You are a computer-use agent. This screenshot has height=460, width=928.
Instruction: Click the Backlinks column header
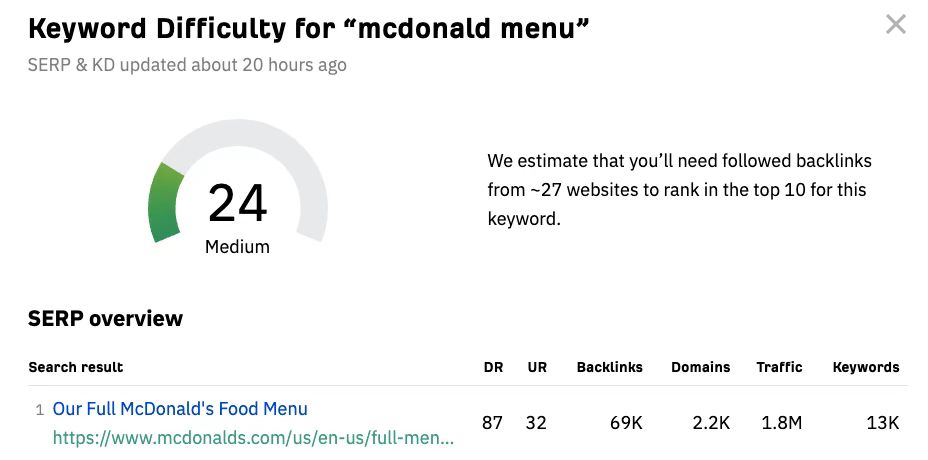[610, 367]
